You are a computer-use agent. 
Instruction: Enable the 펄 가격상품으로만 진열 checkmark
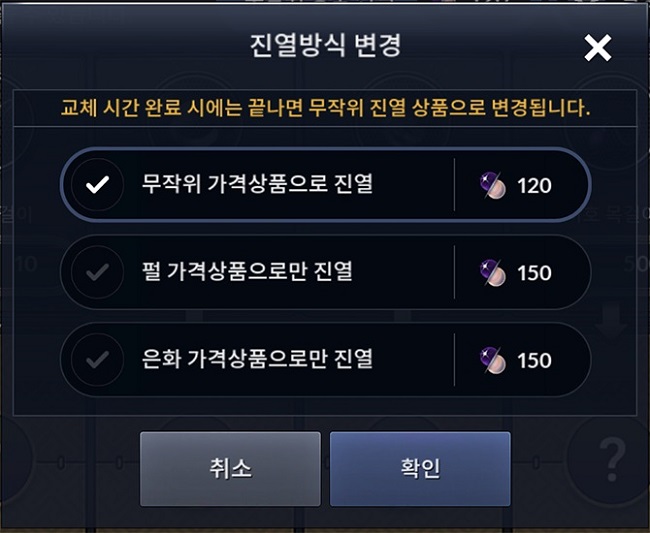click(98, 272)
